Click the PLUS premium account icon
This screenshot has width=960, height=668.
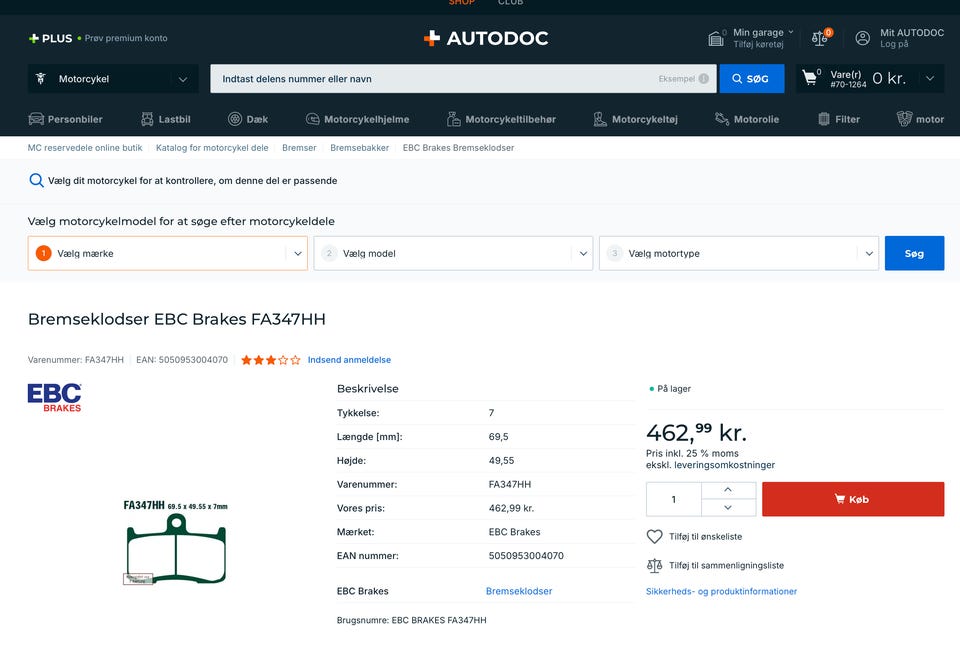[34, 38]
